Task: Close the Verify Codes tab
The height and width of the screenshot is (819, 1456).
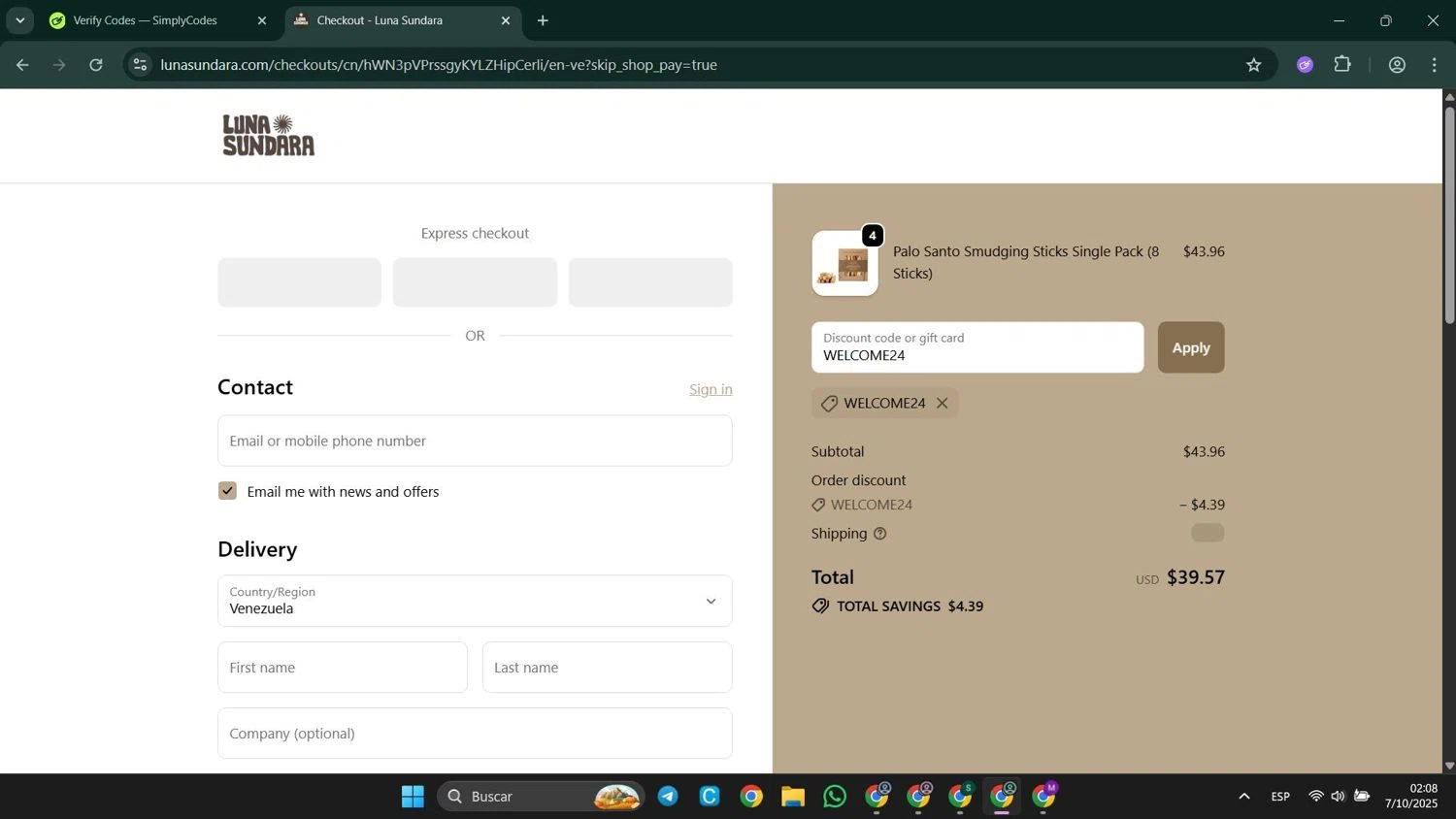Action: tap(261, 20)
